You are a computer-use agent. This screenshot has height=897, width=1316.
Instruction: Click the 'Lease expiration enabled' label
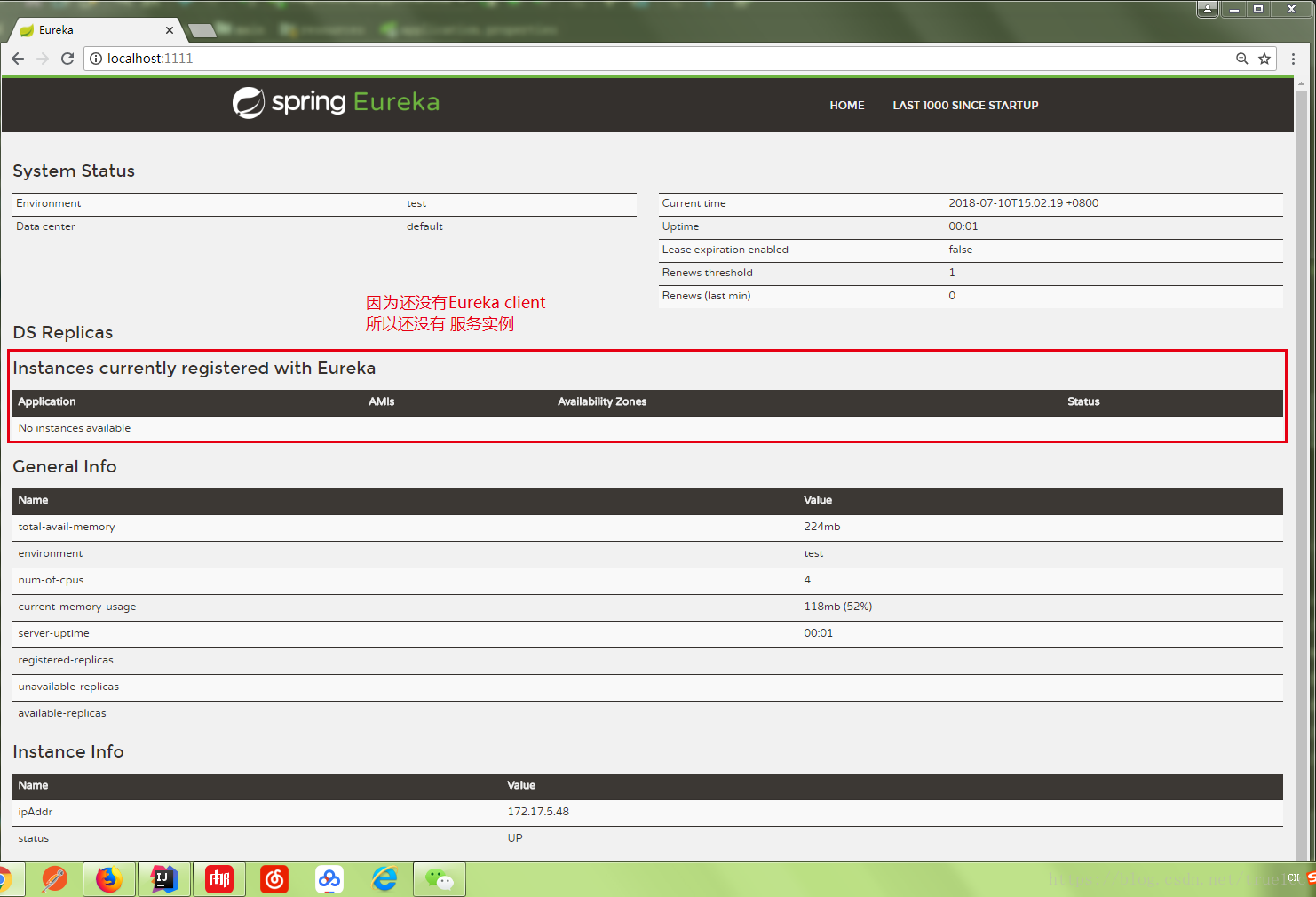coord(725,250)
